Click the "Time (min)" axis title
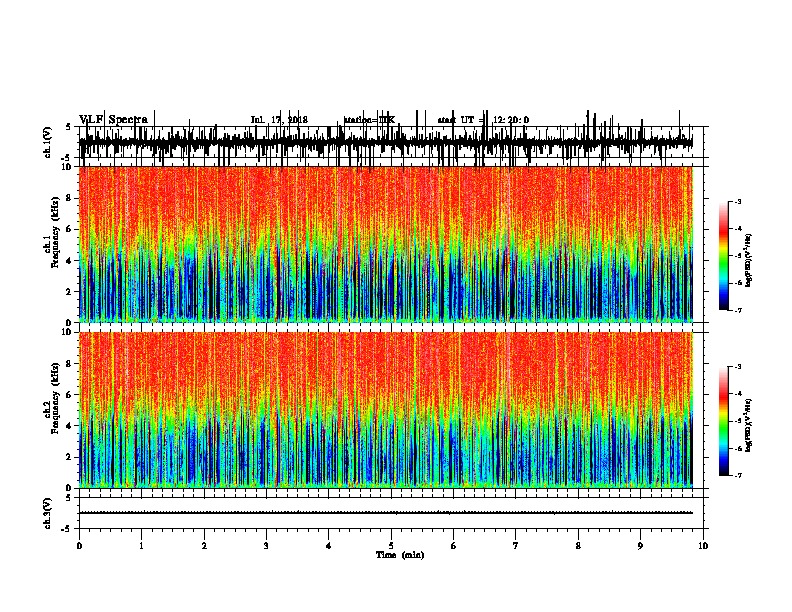Image resolution: width=792 pixels, height=612 pixels. click(x=400, y=555)
